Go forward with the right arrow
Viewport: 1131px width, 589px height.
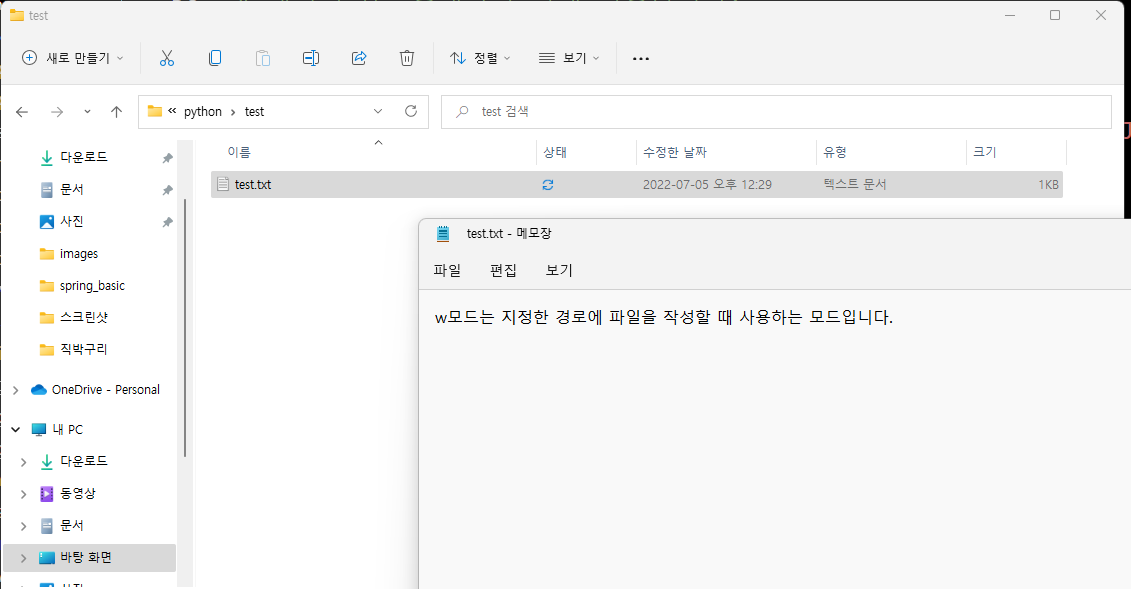[57, 112]
